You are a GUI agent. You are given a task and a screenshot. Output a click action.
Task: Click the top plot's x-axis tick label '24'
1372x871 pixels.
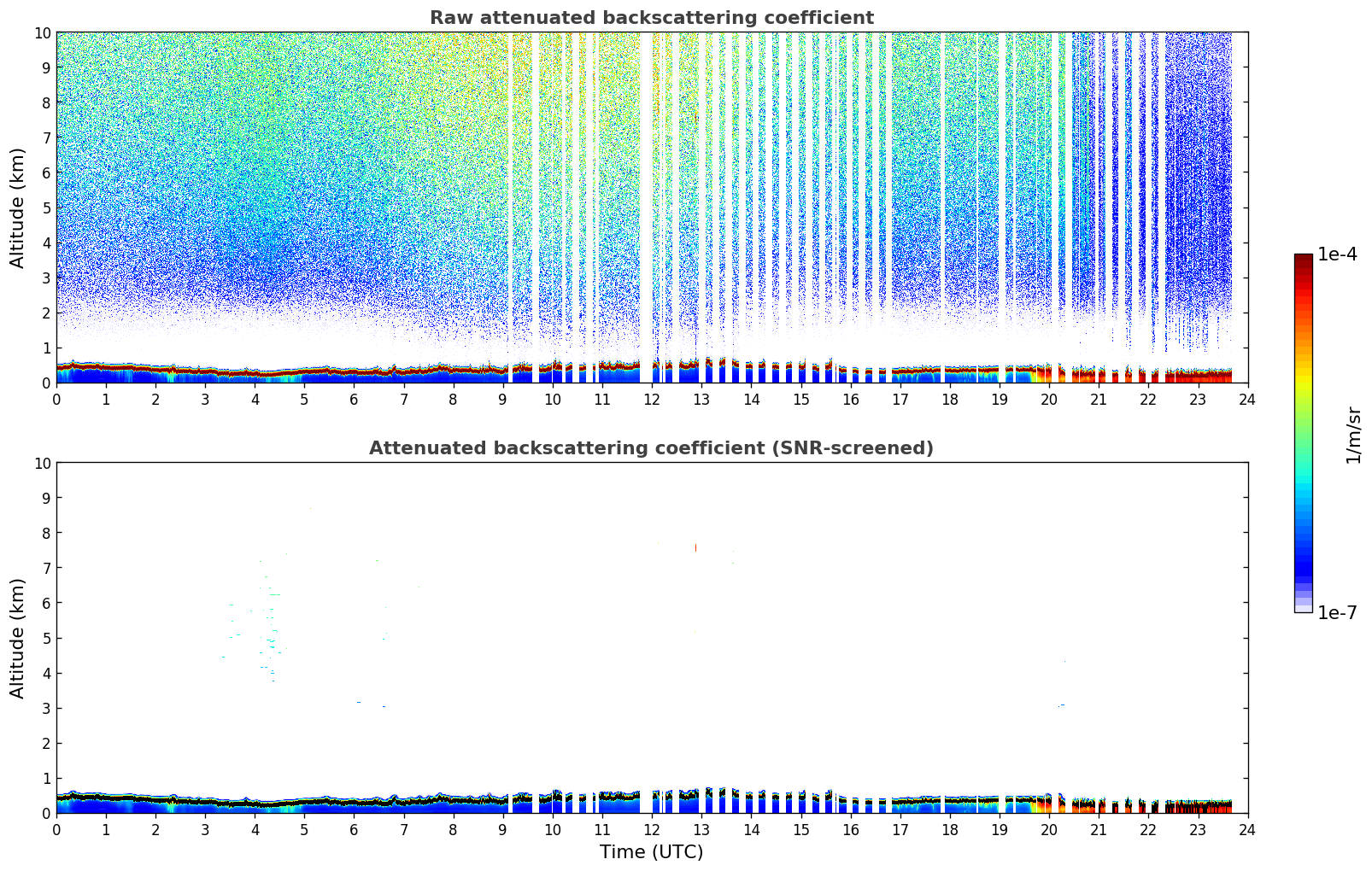click(x=1247, y=400)
